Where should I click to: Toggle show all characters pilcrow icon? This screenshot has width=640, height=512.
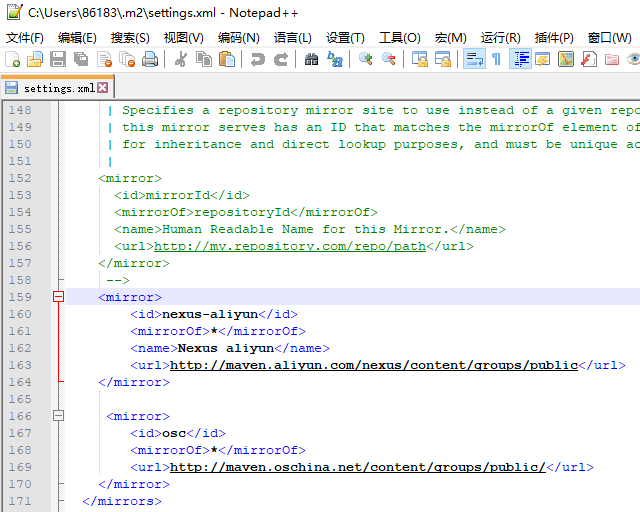coord(496,60)
